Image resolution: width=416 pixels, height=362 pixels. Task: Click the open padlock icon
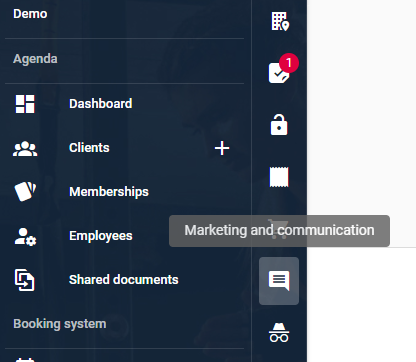click(x=279, y=125)
